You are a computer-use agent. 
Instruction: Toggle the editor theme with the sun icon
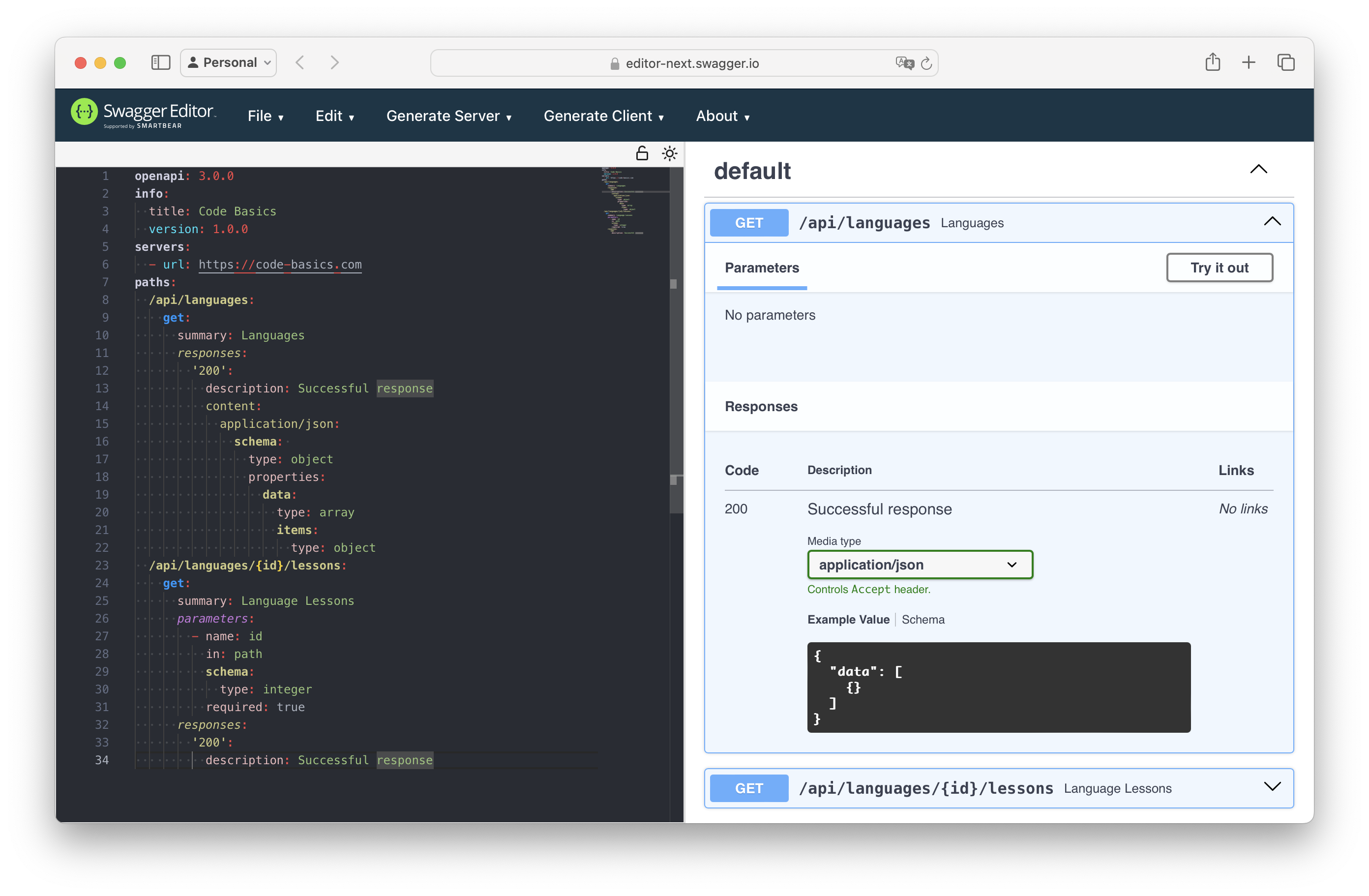point(670,153)
